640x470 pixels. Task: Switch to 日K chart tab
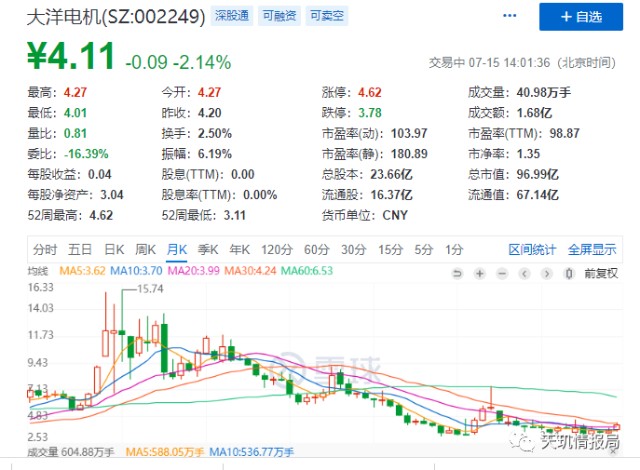click(114, 249)
